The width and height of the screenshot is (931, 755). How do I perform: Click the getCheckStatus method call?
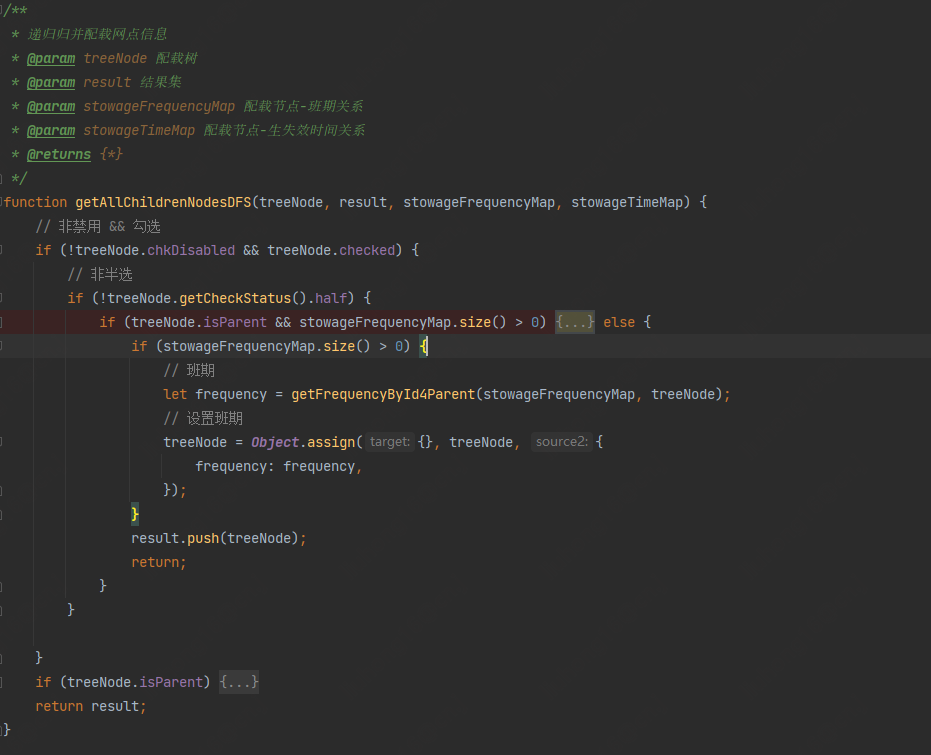tap(235, 298)
